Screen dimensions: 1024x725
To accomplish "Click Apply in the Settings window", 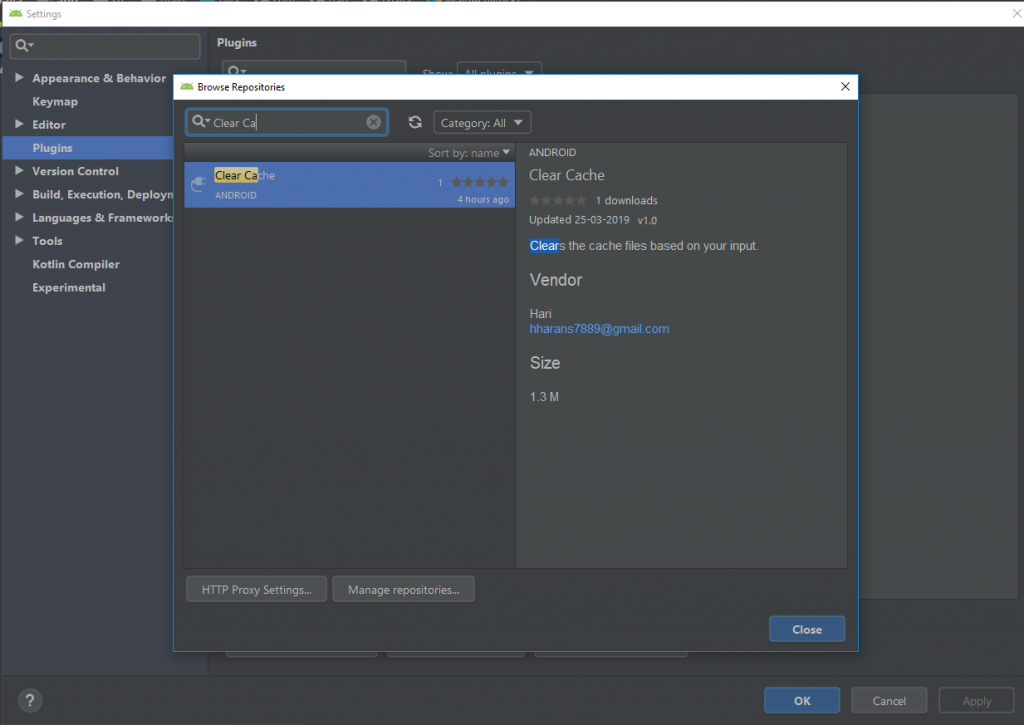I will (976, 700).
